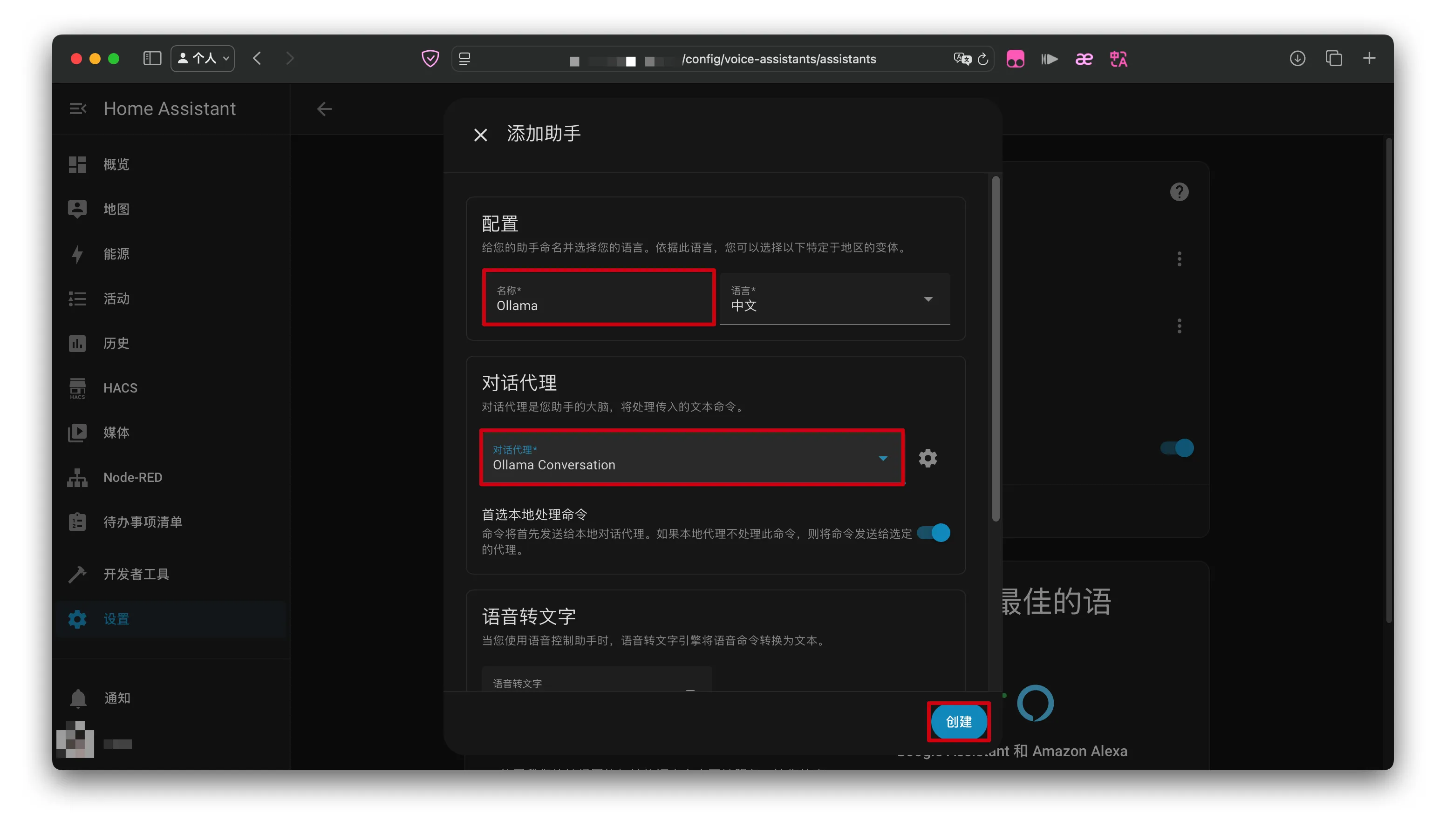Screen dimensions: 1446x840
Task: Open the Ollama Conversation agent dropdown
Action: 691,458
